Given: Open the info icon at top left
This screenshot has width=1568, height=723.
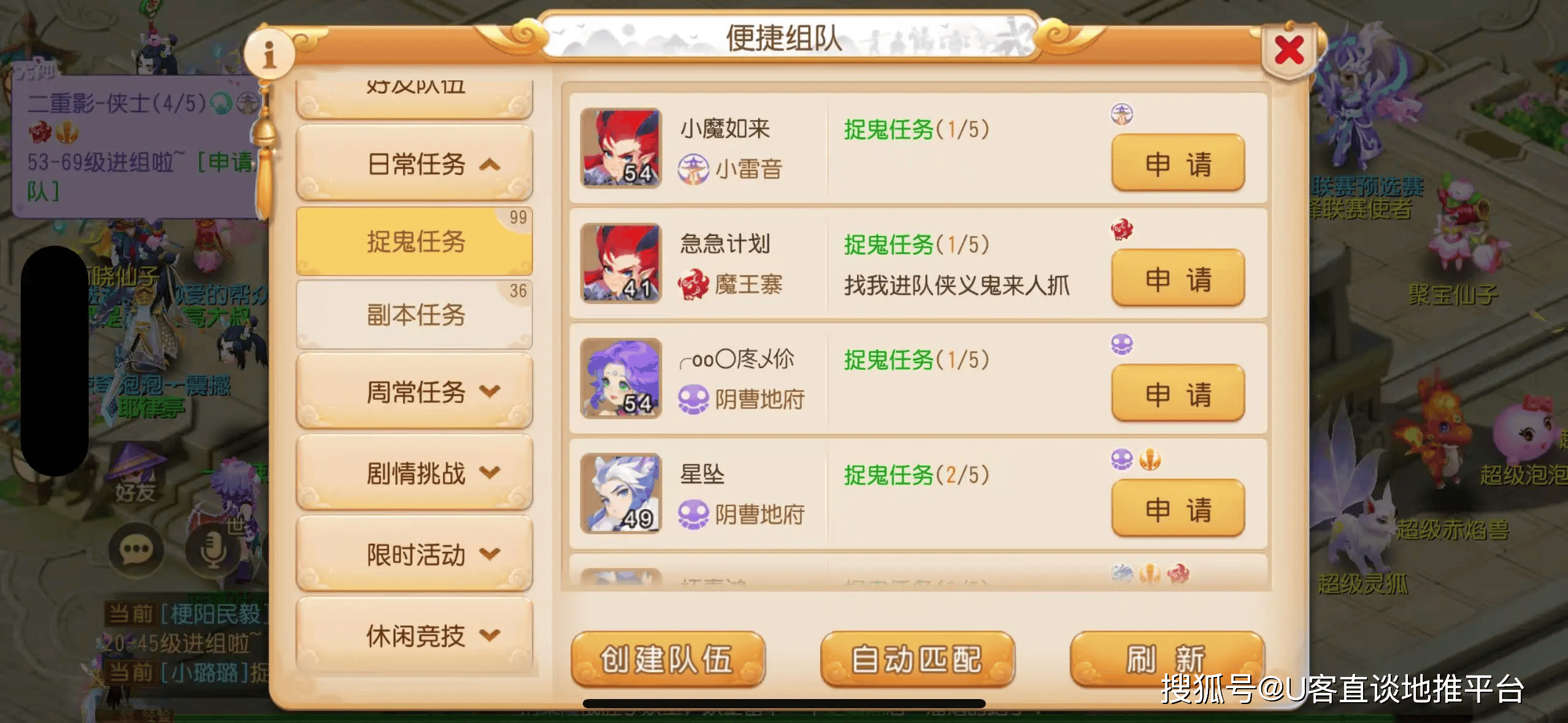Looking at the screenshot, I should click(x=269, y=54).
